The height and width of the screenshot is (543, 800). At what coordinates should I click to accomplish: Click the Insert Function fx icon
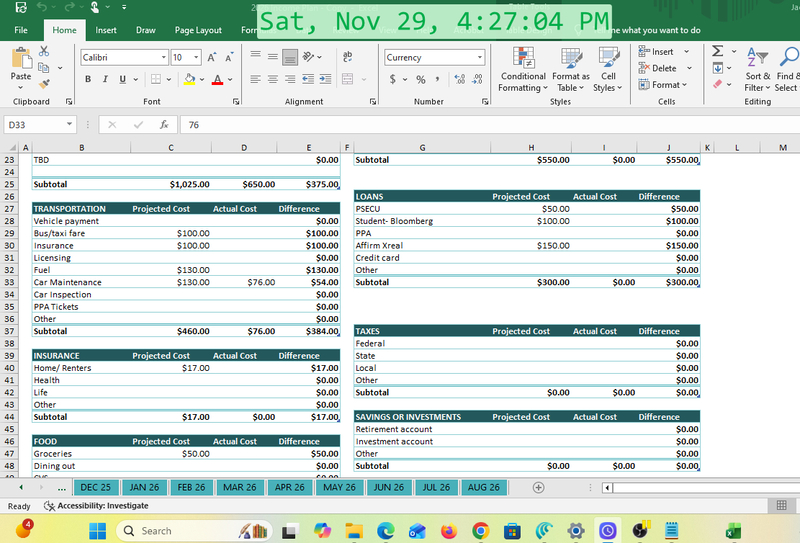coord(163,125)
